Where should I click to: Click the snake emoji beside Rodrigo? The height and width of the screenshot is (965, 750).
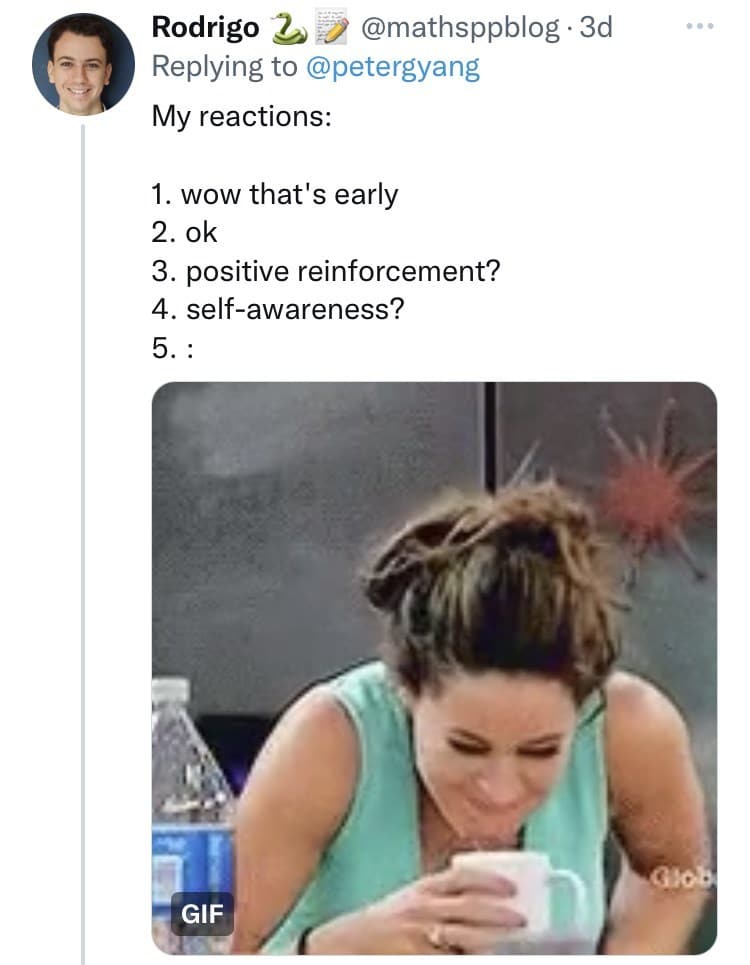click(x=289, y=28)
